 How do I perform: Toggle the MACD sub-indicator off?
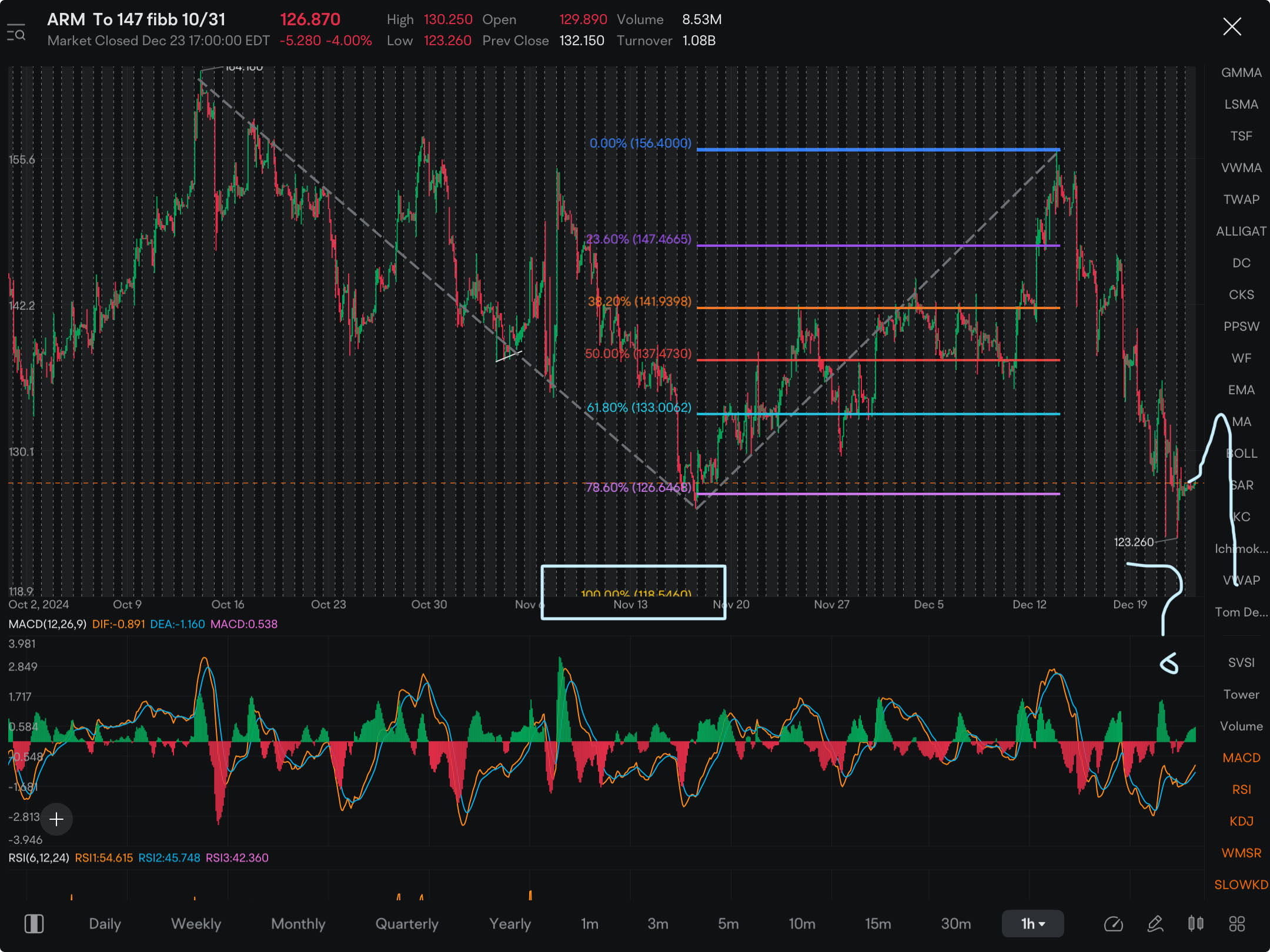pyautogui.click(x=1241, y=757)
